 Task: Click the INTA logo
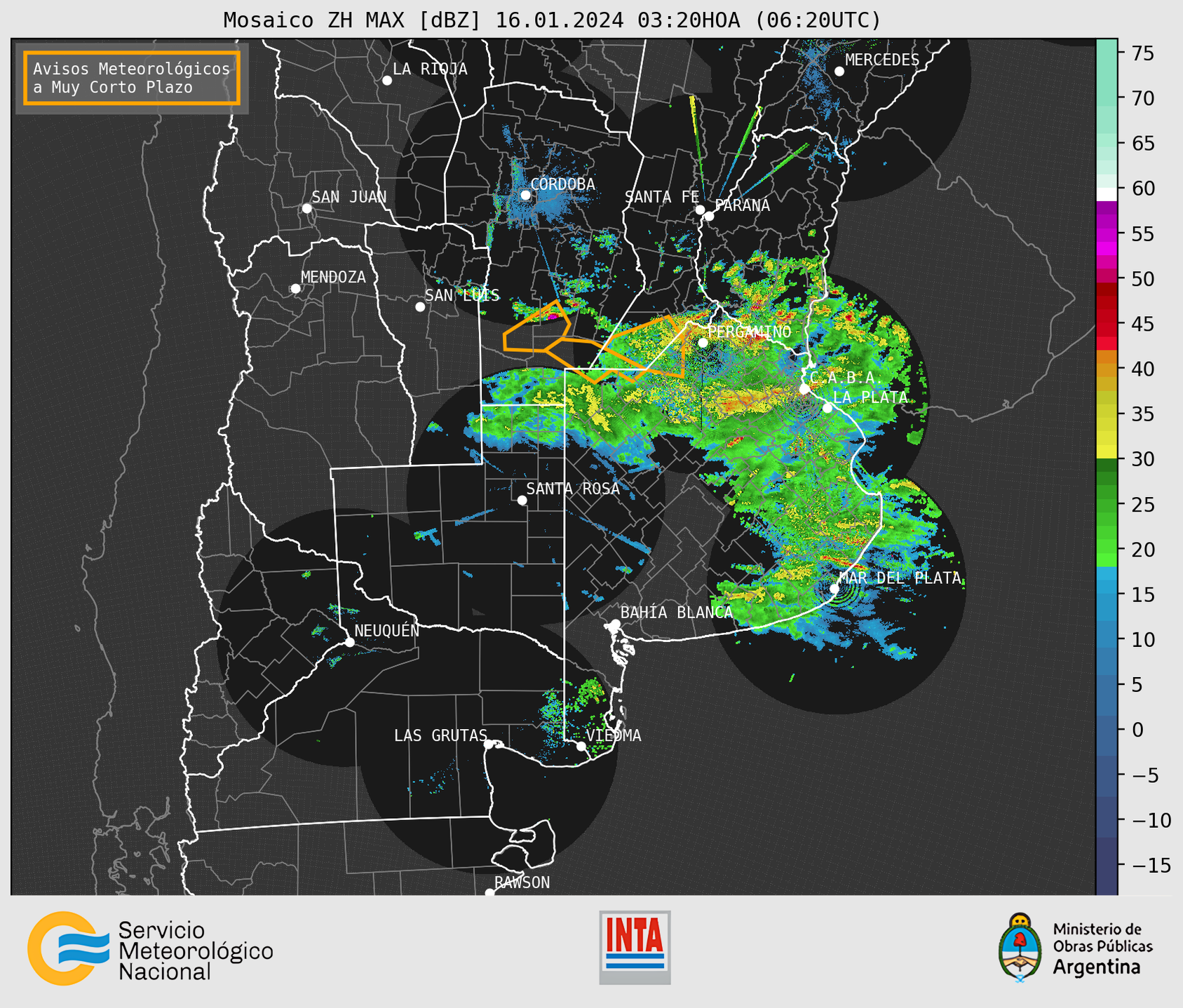pyautogui.click(x=635, y=947)
